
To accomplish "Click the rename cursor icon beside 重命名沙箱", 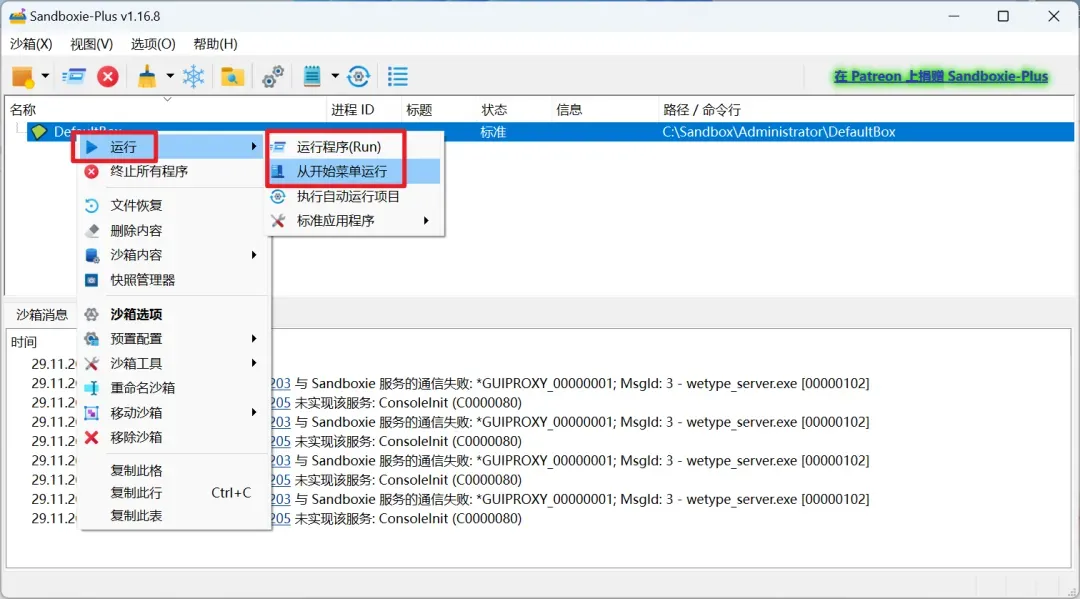I will (92, 388).
